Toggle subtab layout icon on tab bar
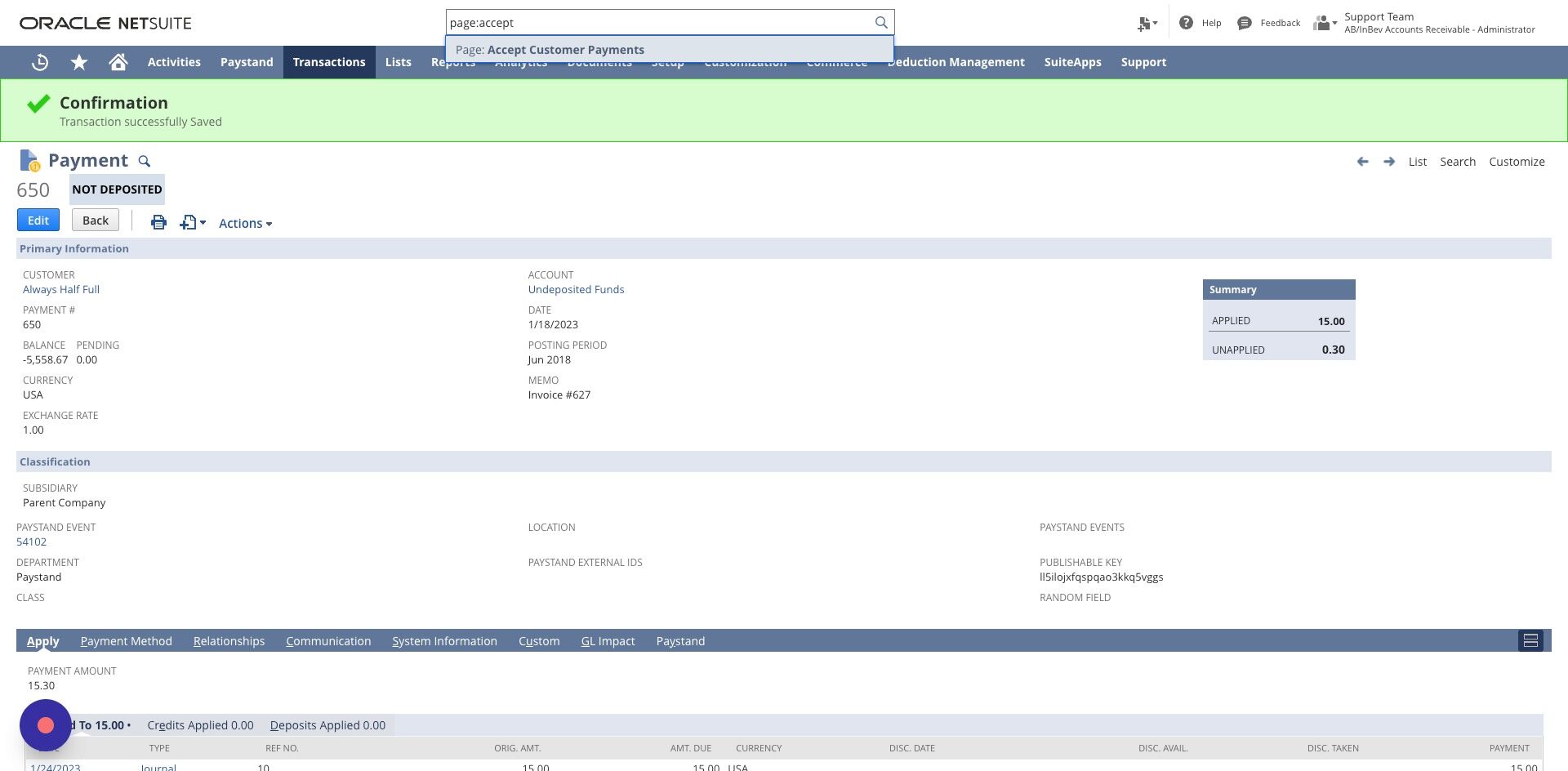 [x=1530, y=641]
